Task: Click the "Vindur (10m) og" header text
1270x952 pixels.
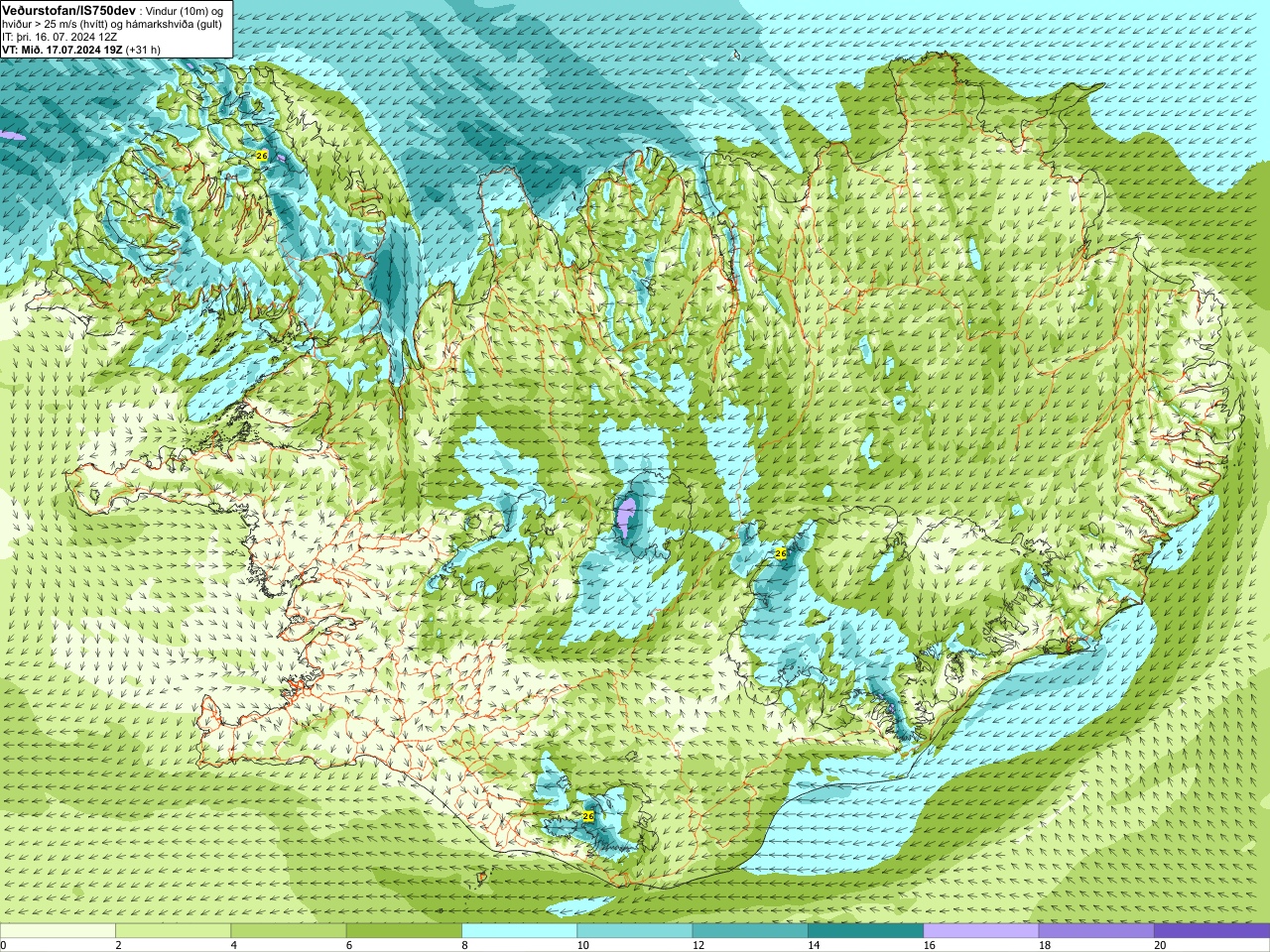Action: pyautogui.click(x=185, y=10)
